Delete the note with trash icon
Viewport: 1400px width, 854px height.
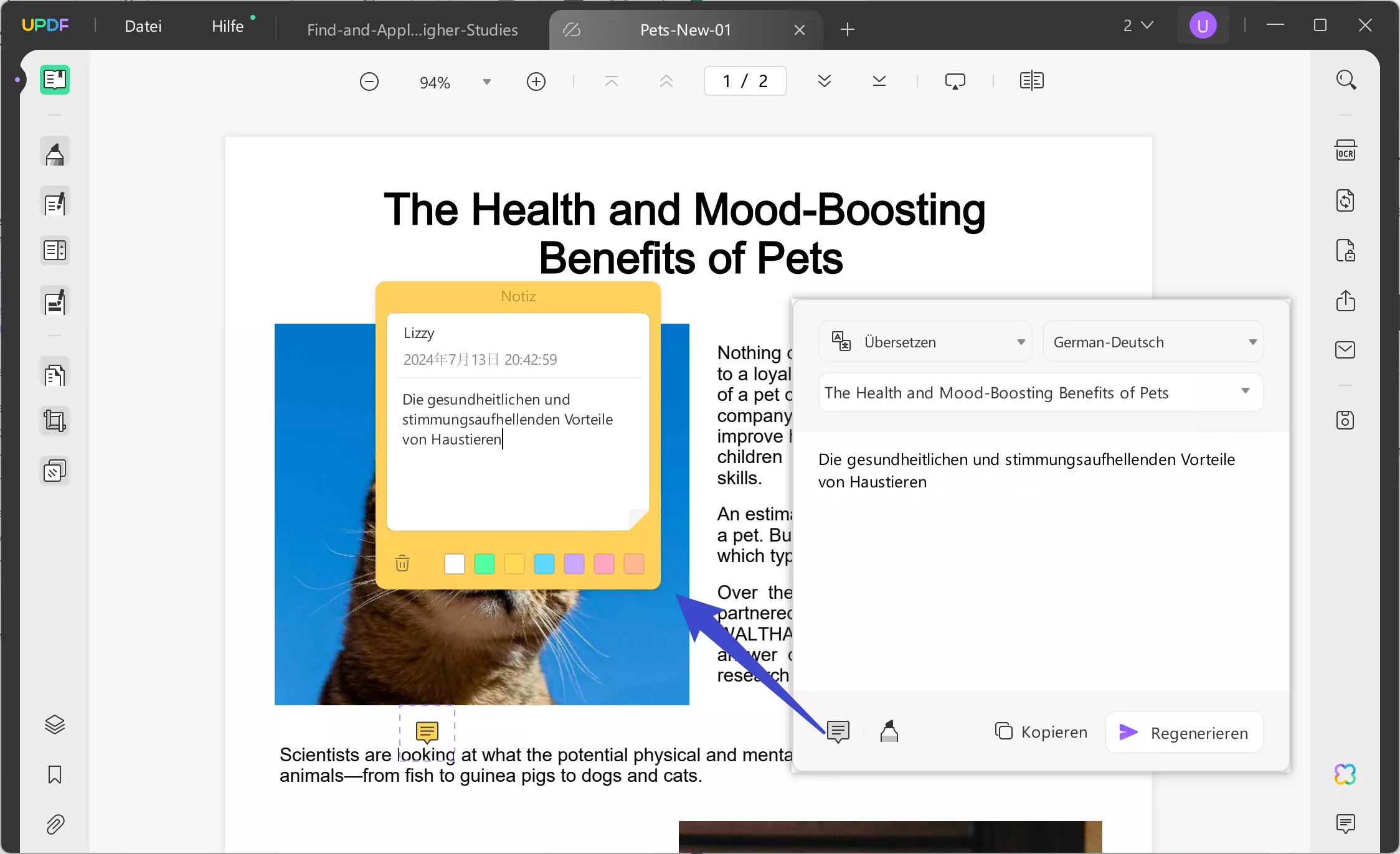[x=402, y=563]
